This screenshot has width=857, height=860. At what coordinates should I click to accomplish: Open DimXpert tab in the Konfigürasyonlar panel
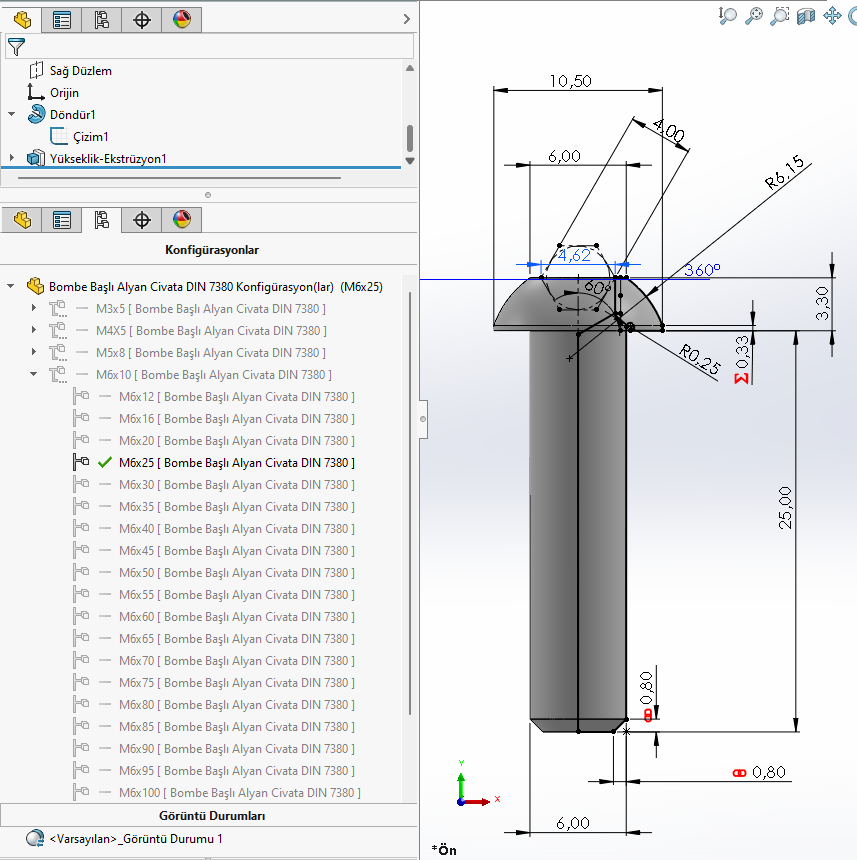[141, 220]
